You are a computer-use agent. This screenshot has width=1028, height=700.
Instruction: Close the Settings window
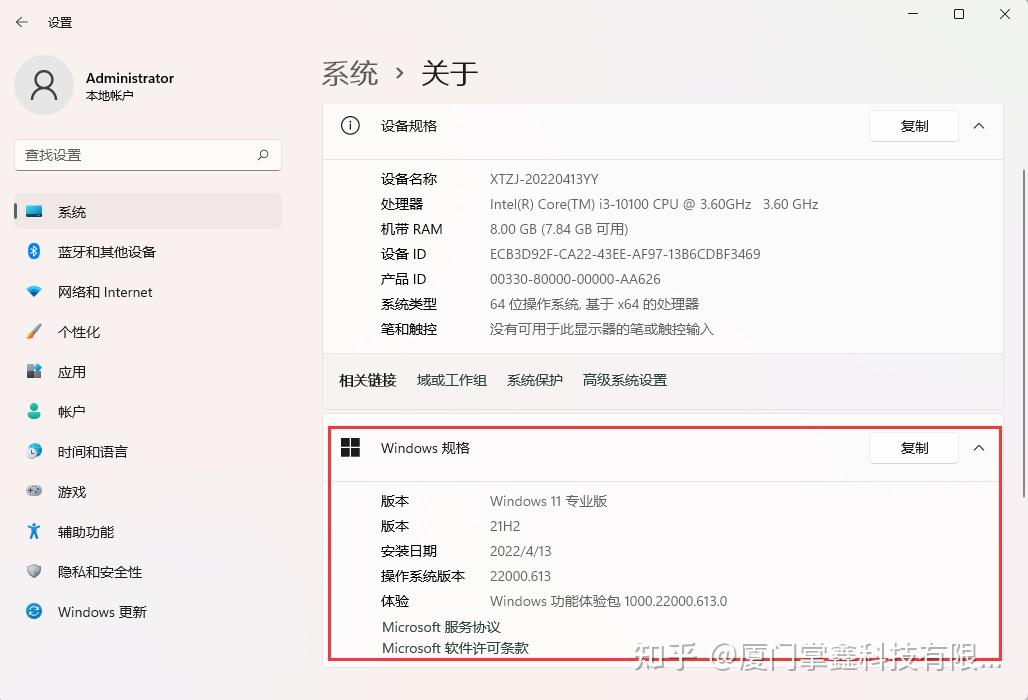coord(1004,14)
